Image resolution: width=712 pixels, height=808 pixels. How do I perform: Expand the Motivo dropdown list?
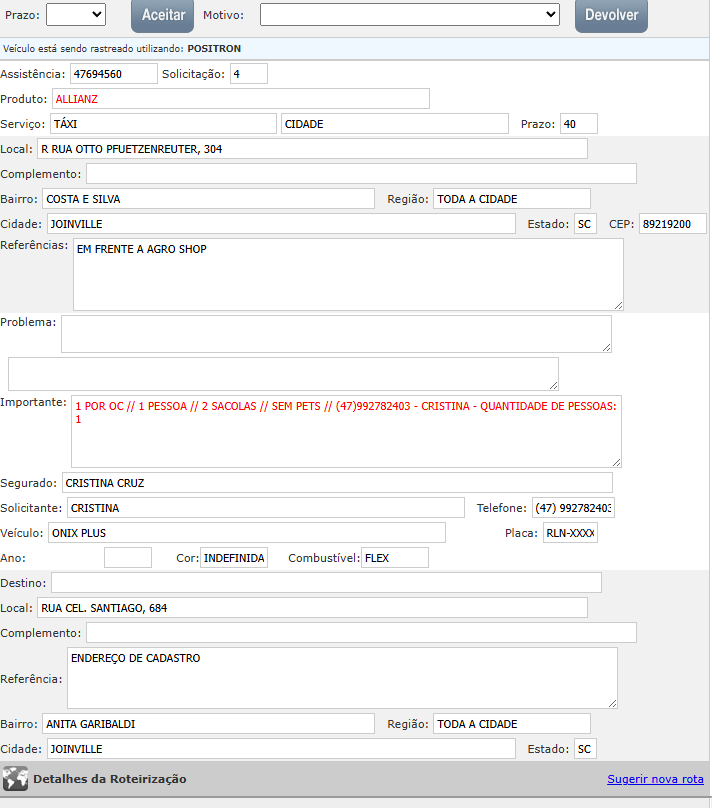pyautogui.click(x=409, y=14)
